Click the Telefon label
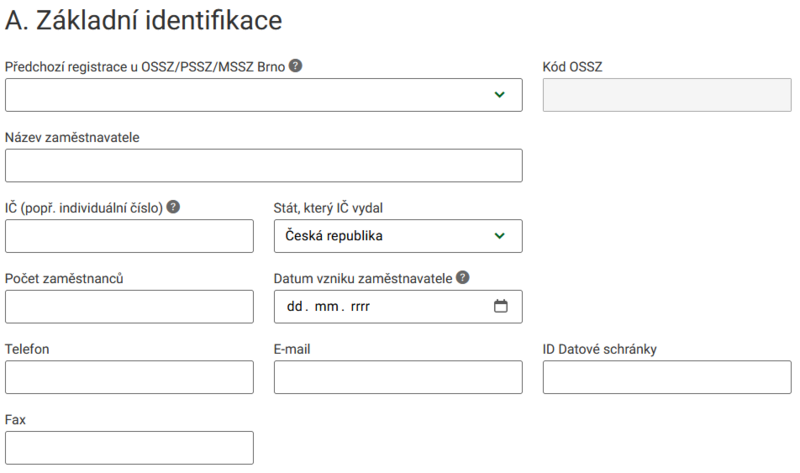Image resolution: width=800 pixels, height=473 pixels. pos(27,349)
